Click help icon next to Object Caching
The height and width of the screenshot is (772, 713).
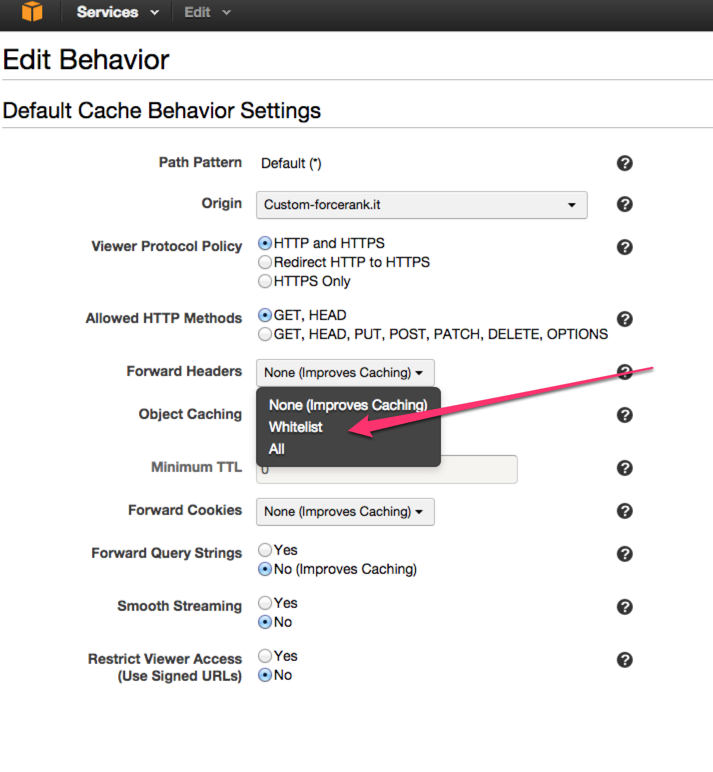point(624,415)
